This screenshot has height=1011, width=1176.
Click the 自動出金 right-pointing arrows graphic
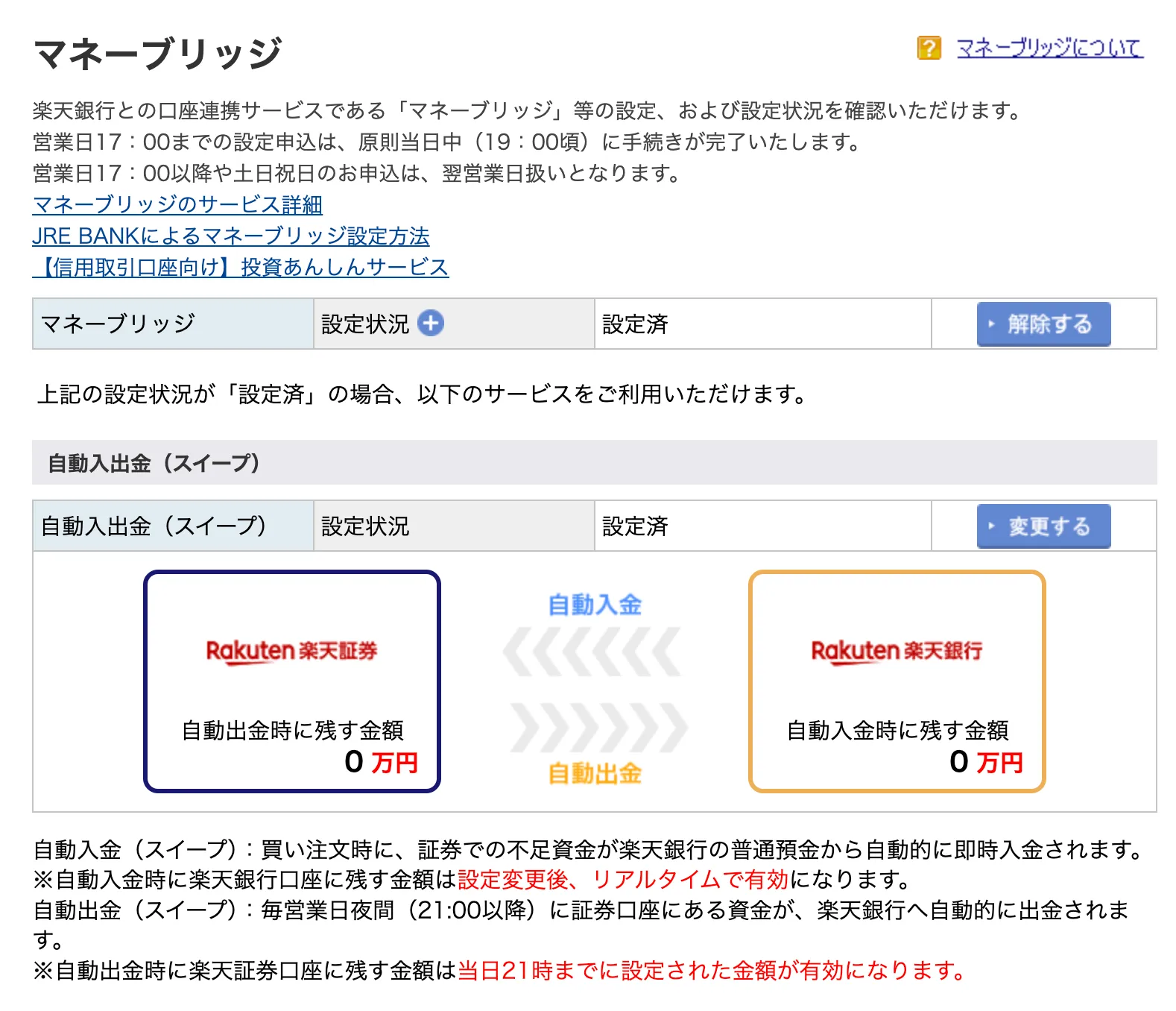[x=599, y=726]
